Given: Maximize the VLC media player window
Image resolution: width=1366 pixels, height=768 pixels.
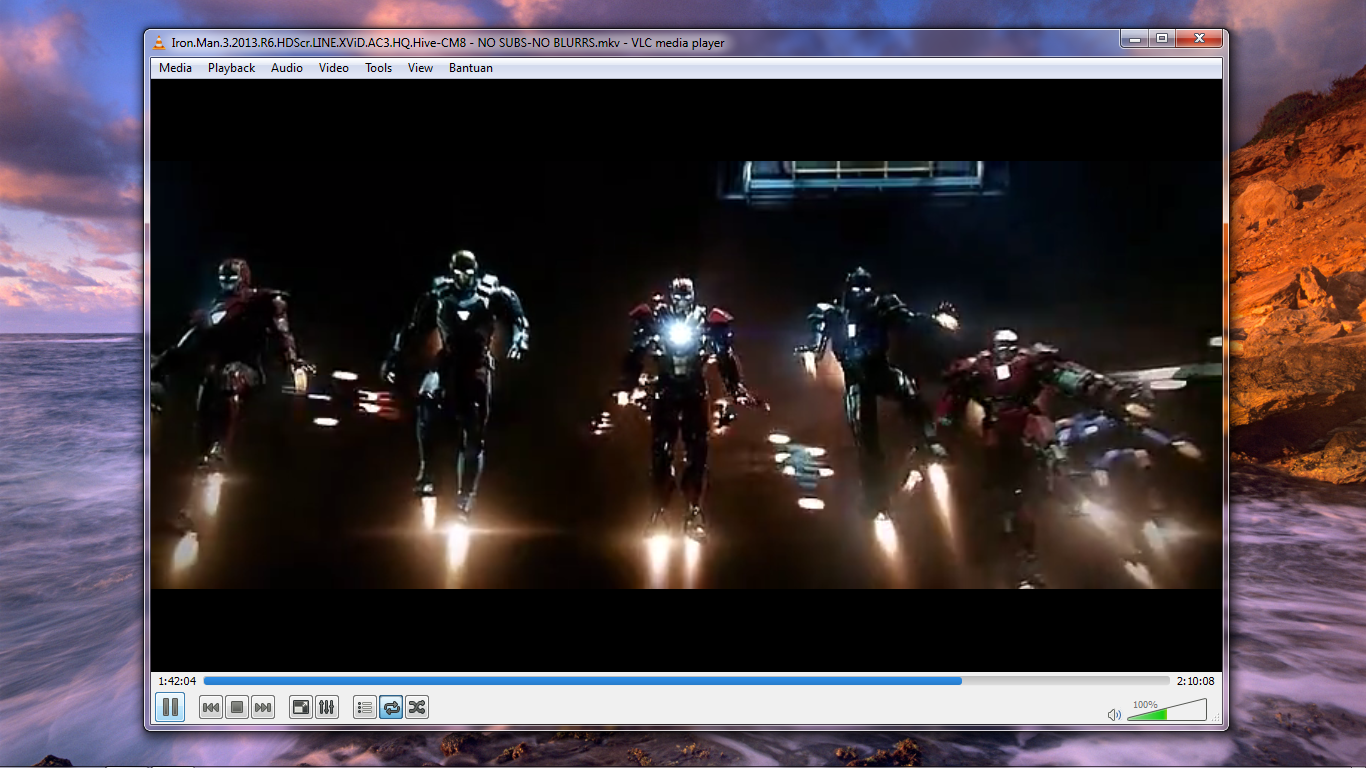Looking at the screenshot, I should (x=1161, y=39).
